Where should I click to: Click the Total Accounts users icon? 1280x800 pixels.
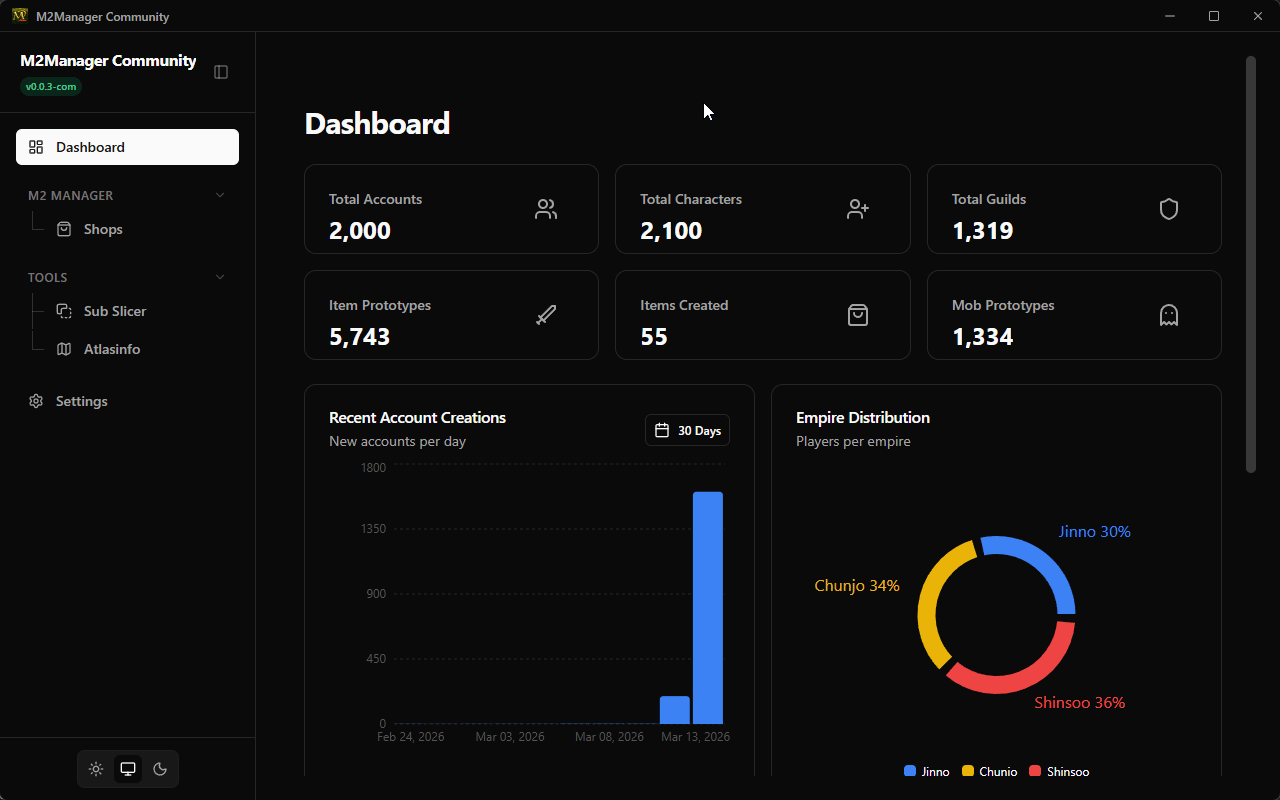[x=546, y=209]
